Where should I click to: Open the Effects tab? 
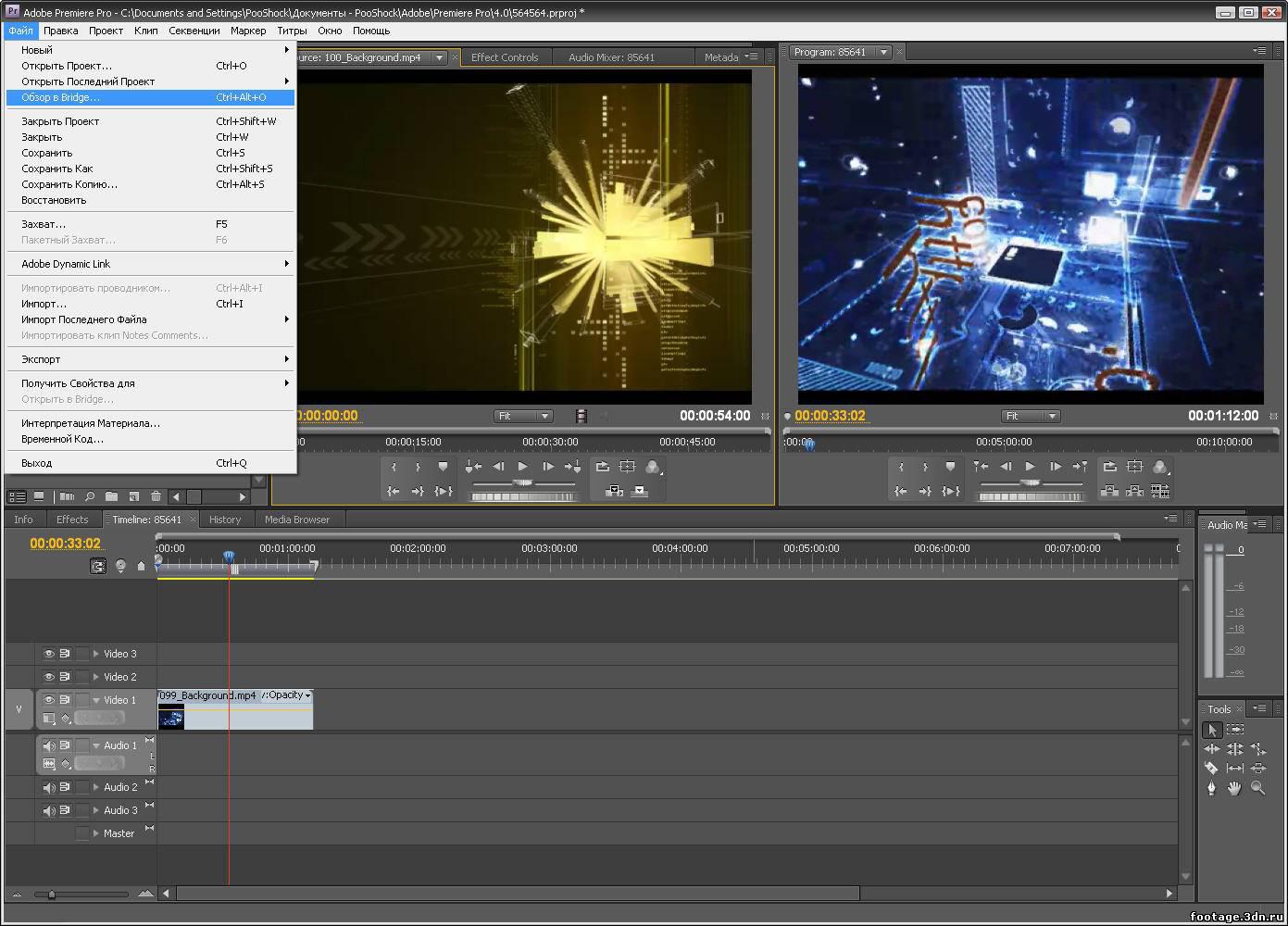click(x=72, y=519)
